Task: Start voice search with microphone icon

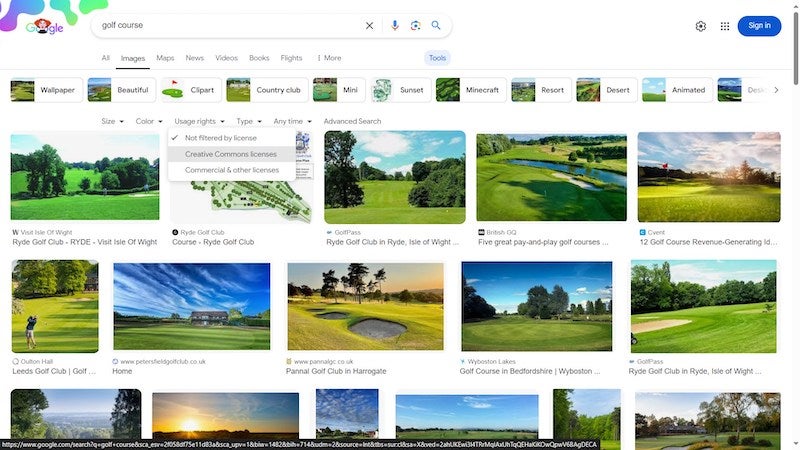Action: click(394, 26)
